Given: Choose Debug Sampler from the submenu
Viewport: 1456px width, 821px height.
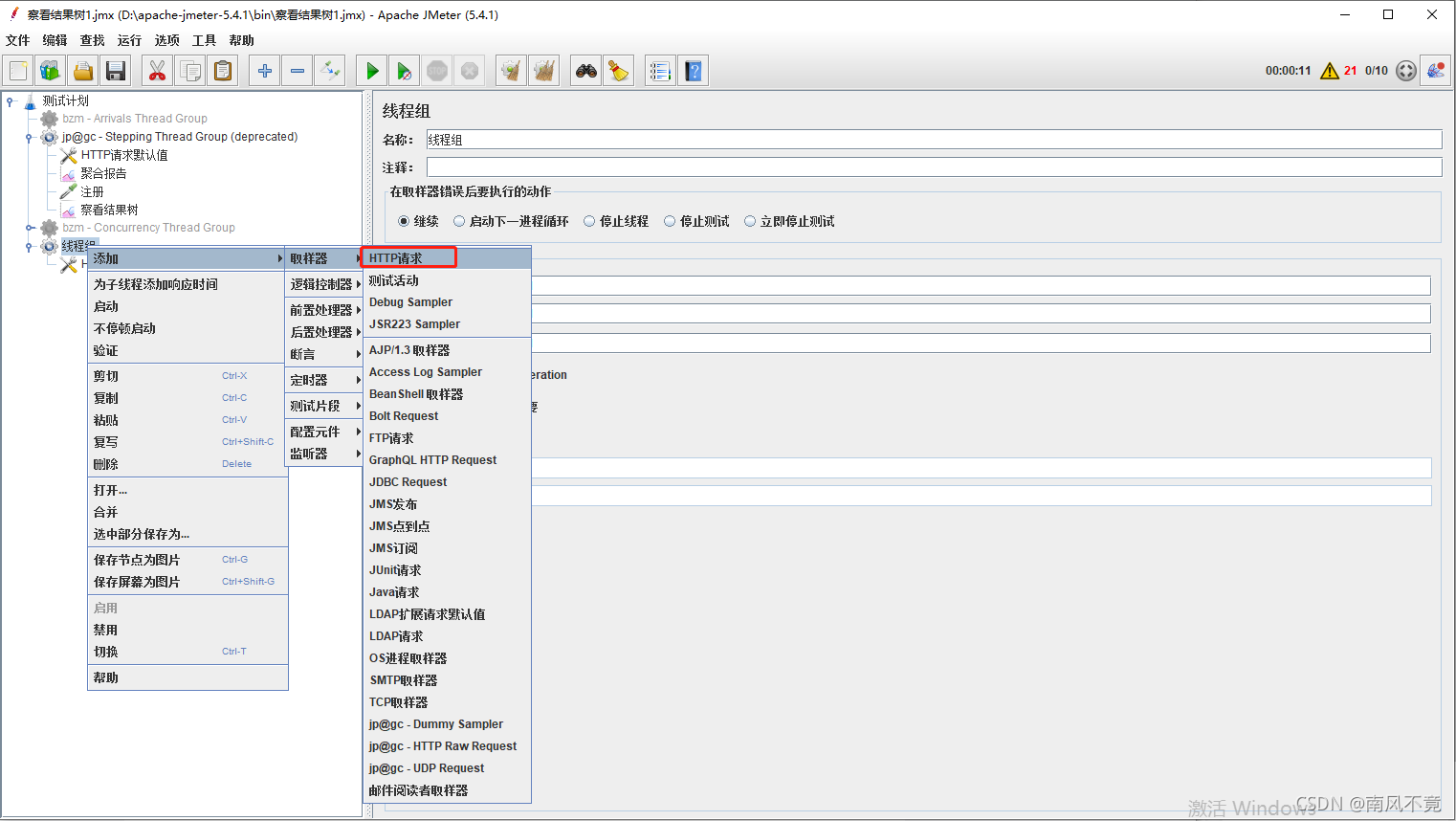Looking at the screenshot, I should click(x=447, y=302).
